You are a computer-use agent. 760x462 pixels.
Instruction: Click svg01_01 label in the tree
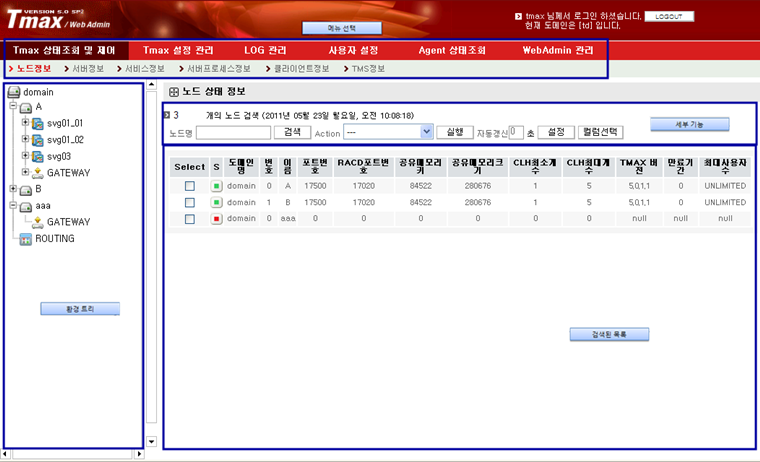point(65,124)
